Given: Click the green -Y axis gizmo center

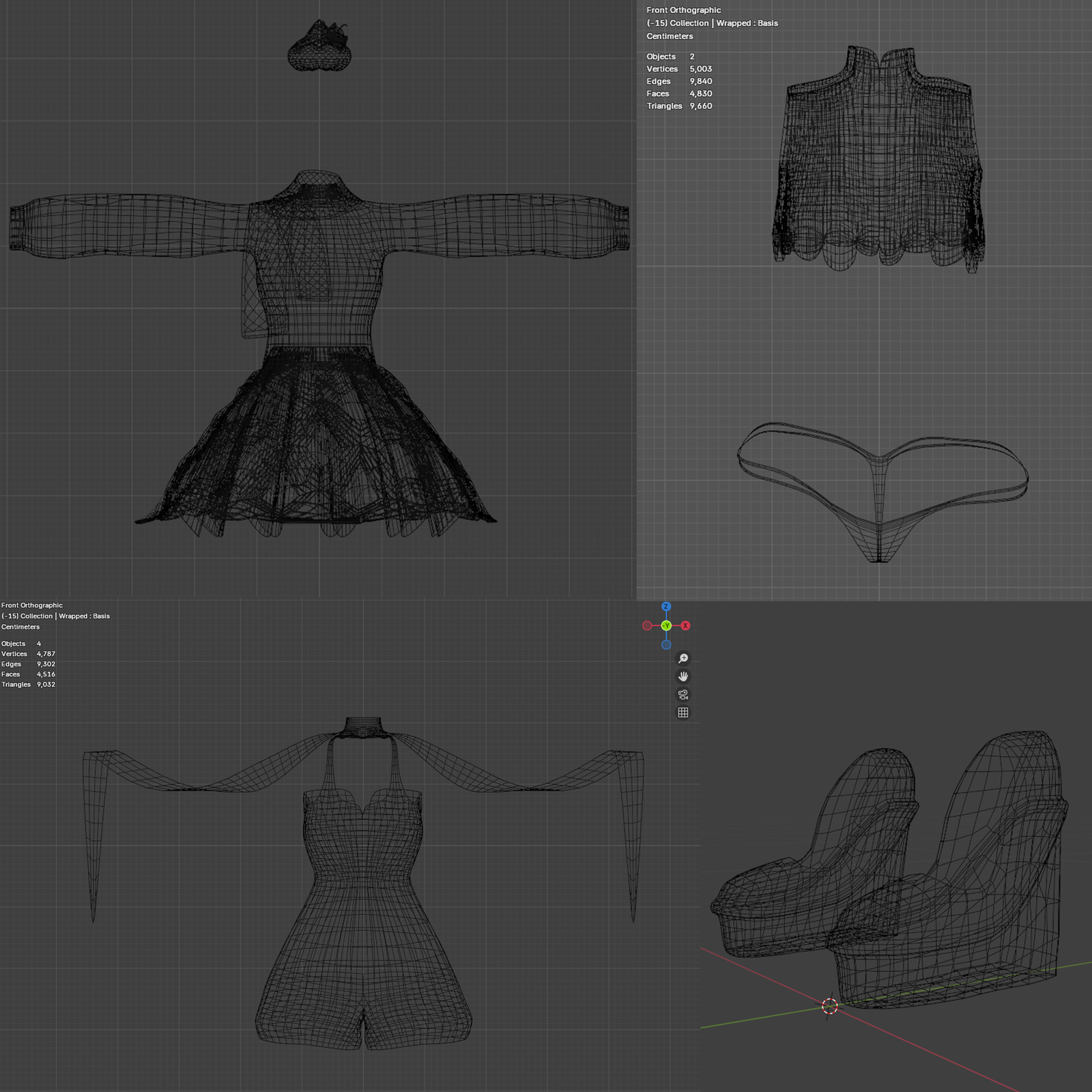Looking at the screenshot, I should coord(666,626).
